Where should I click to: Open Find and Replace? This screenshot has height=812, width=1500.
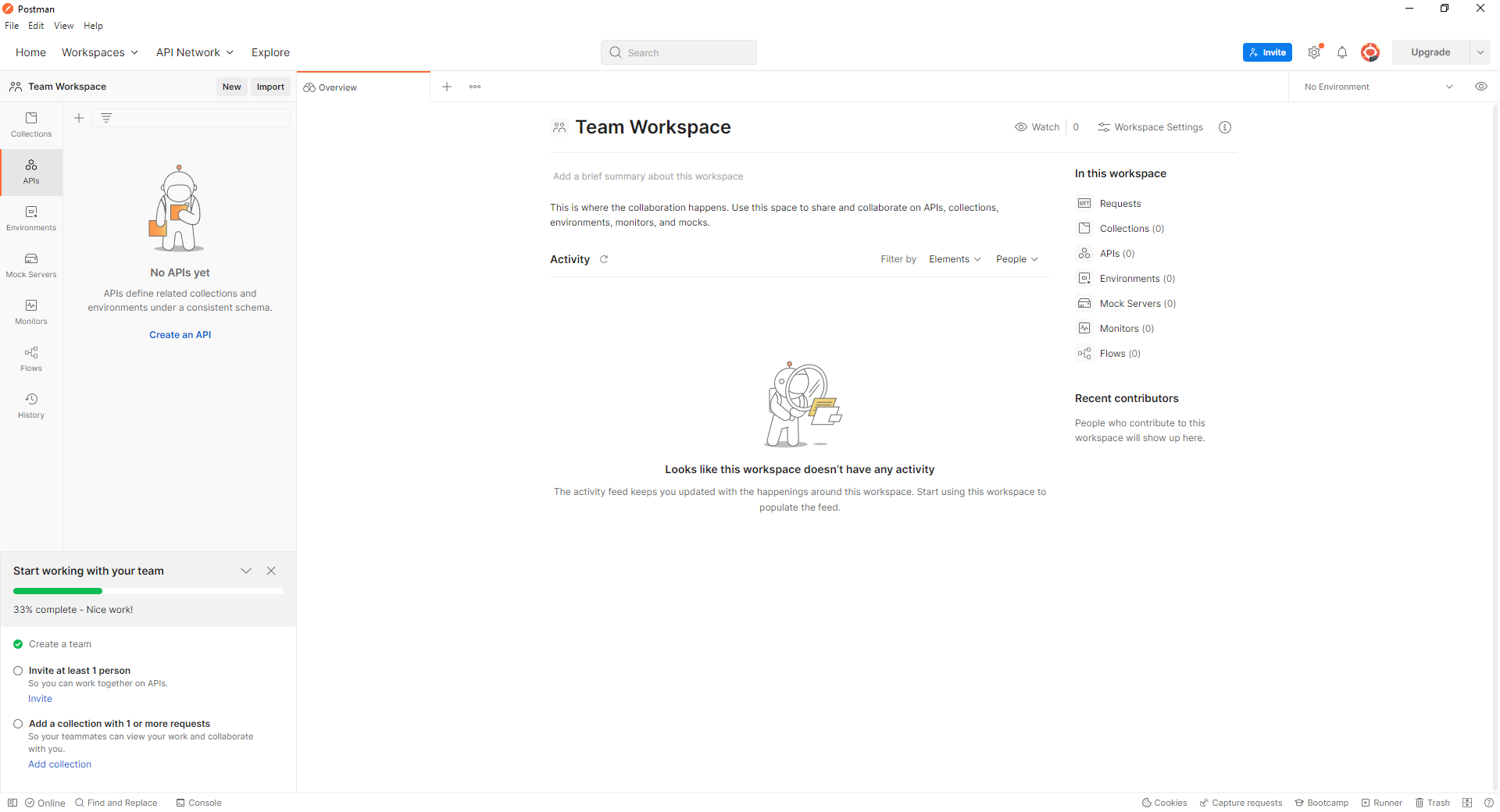point(116,803)
